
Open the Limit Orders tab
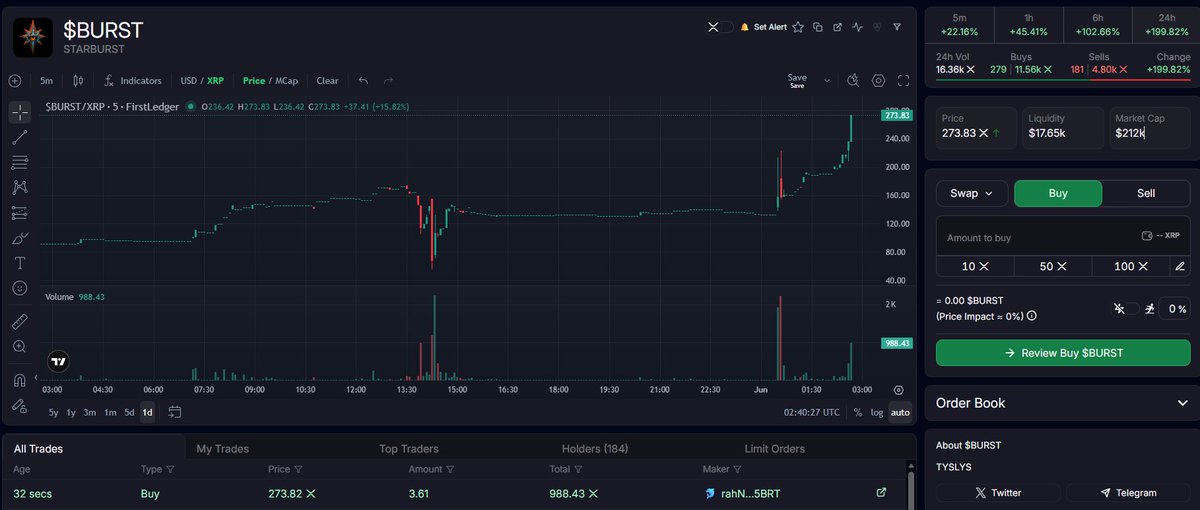point(774,449)
